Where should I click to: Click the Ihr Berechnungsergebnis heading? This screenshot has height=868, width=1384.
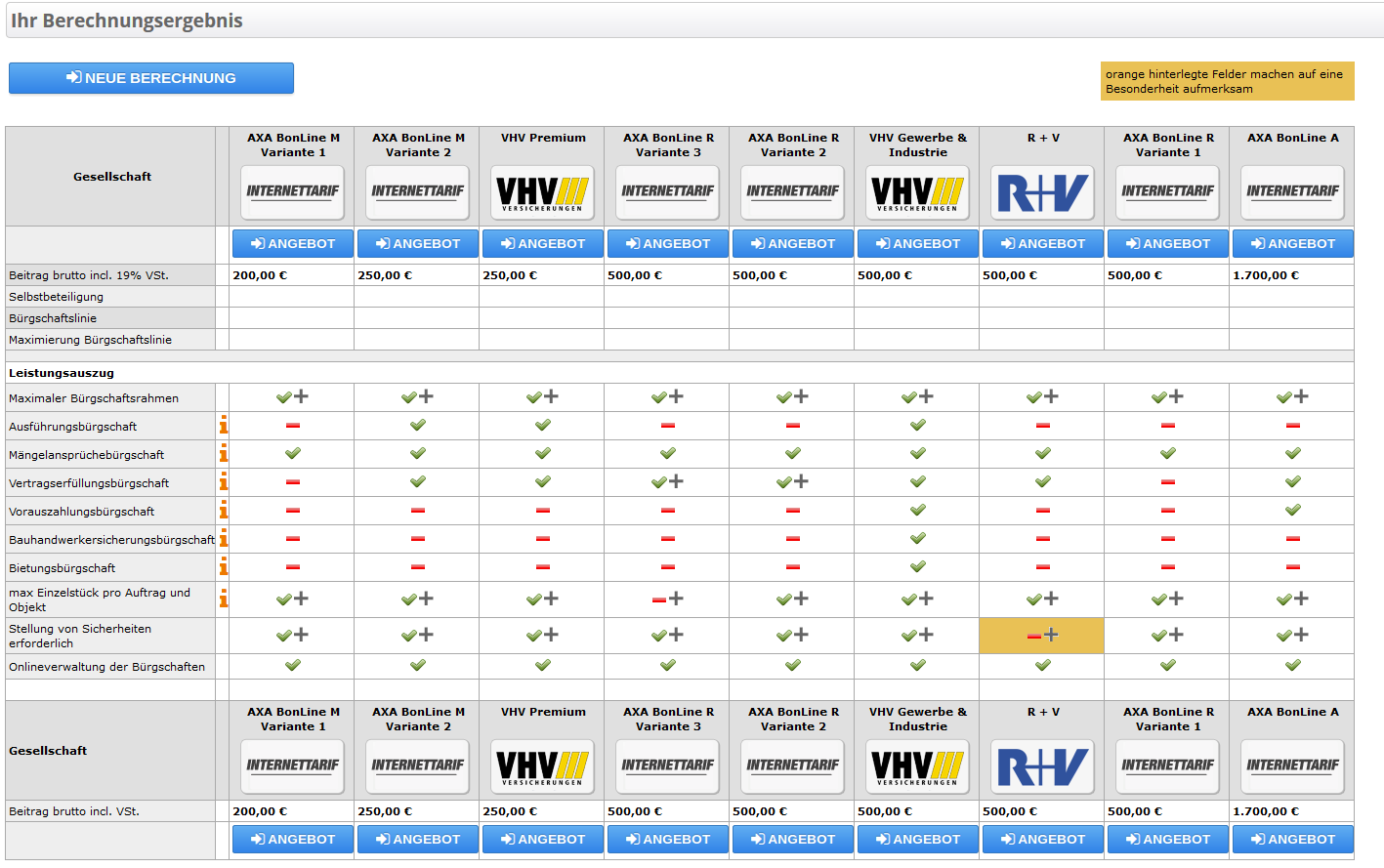tap(127, 21)
